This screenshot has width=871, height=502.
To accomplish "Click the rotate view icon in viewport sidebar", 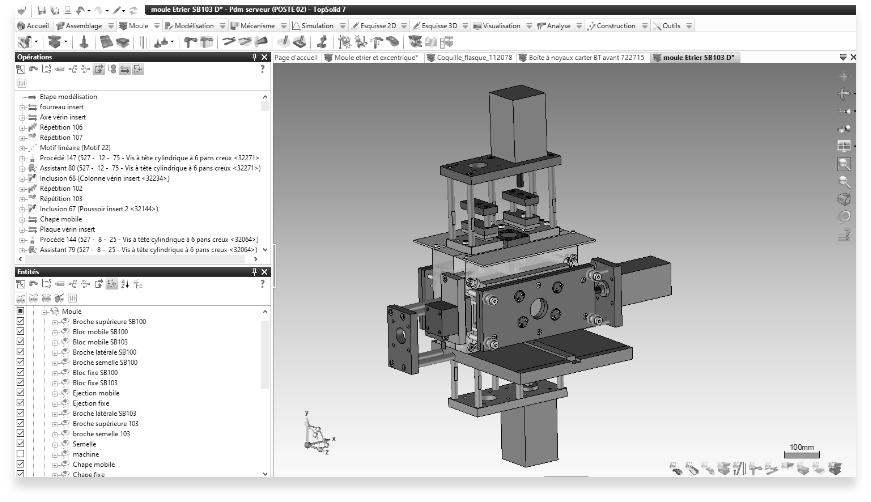I will (844, 217).
